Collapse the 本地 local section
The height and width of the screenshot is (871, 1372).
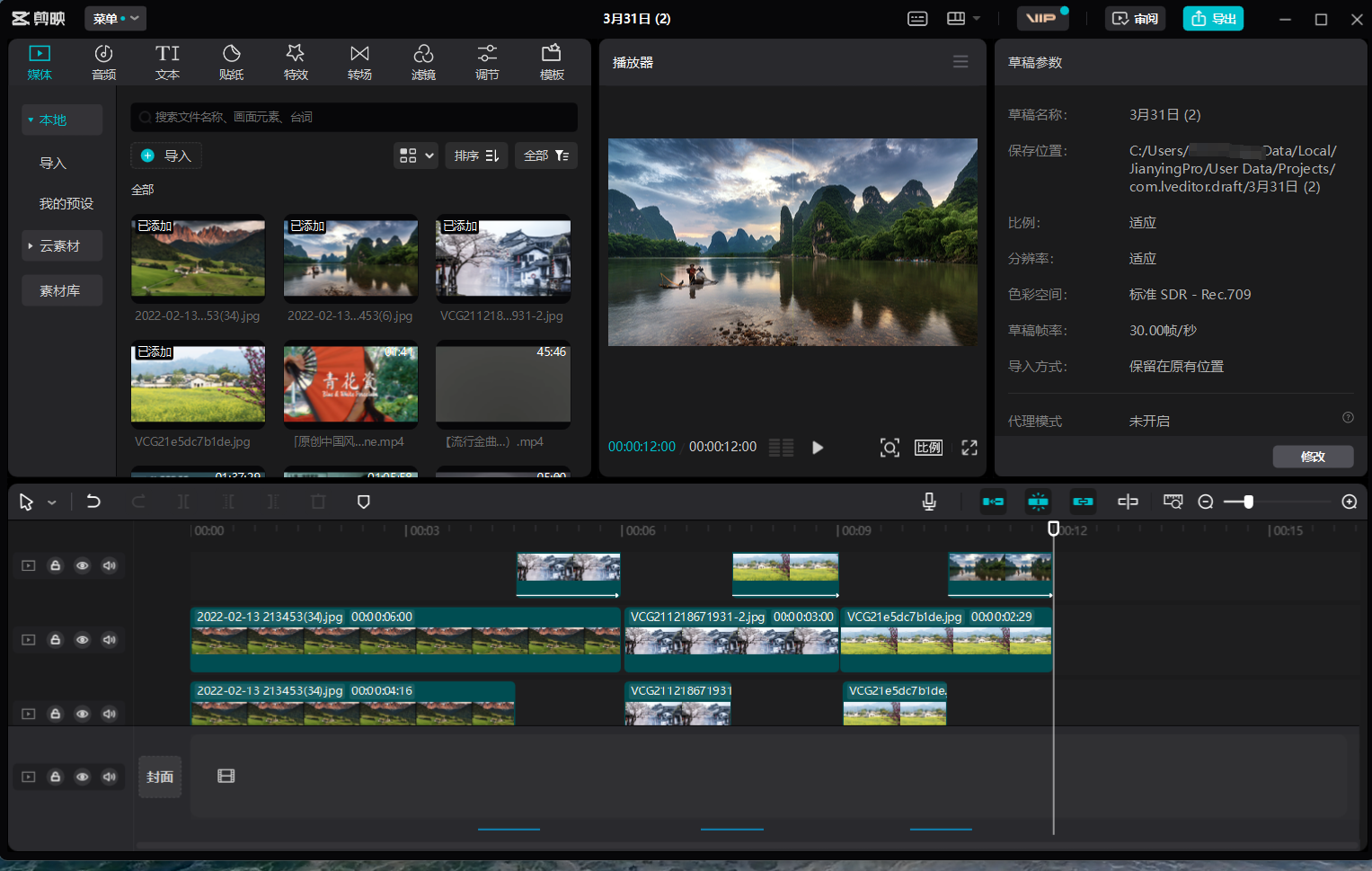coord(61,120)
